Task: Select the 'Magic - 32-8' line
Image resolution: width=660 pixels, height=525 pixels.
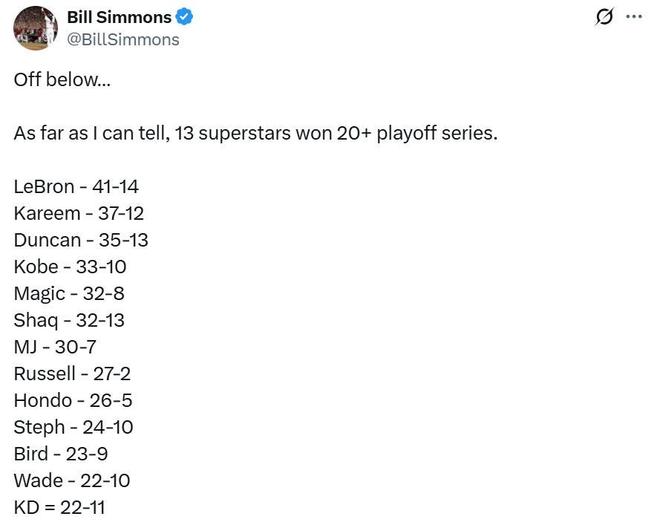Action: click(69, 294)
